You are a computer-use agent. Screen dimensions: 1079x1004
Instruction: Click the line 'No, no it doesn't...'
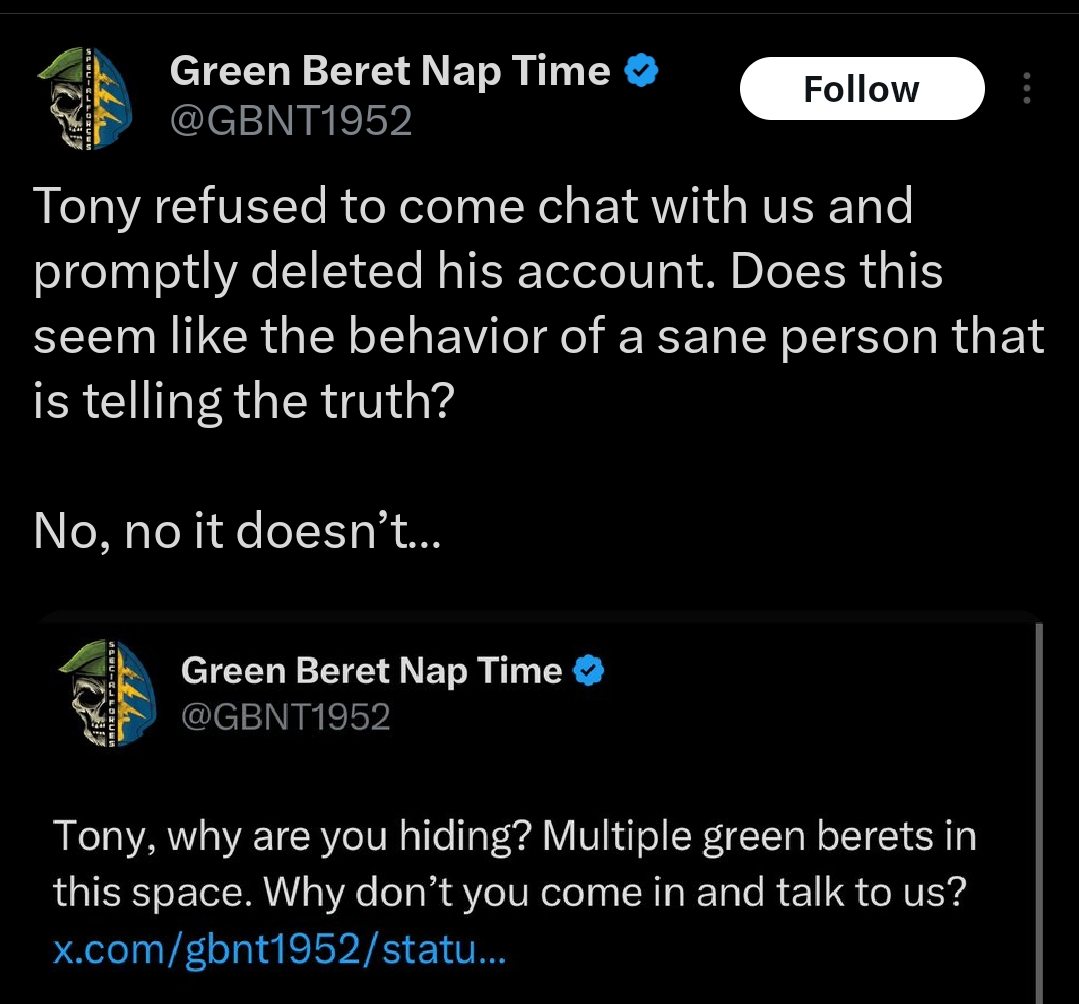click(x=237, y=531)
